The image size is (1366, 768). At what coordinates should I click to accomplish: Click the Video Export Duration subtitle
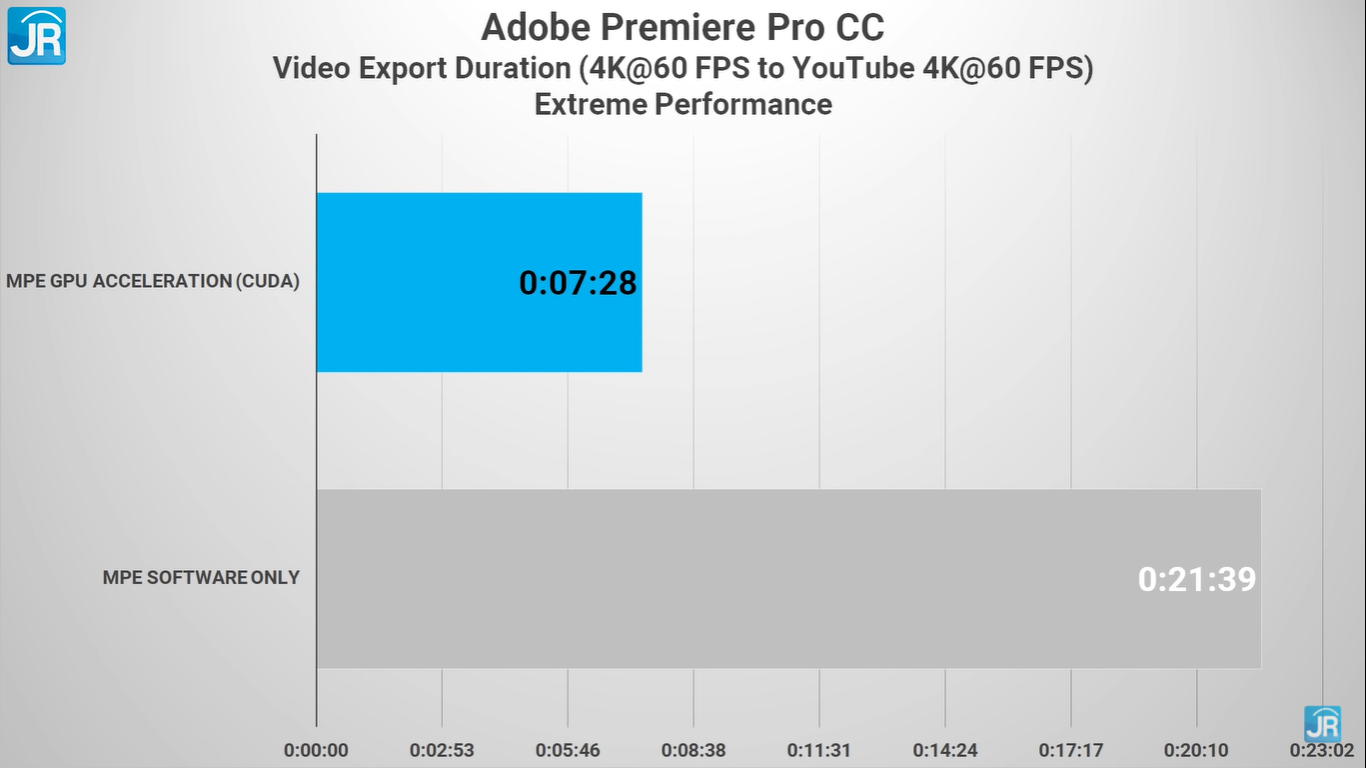[682, 68]
